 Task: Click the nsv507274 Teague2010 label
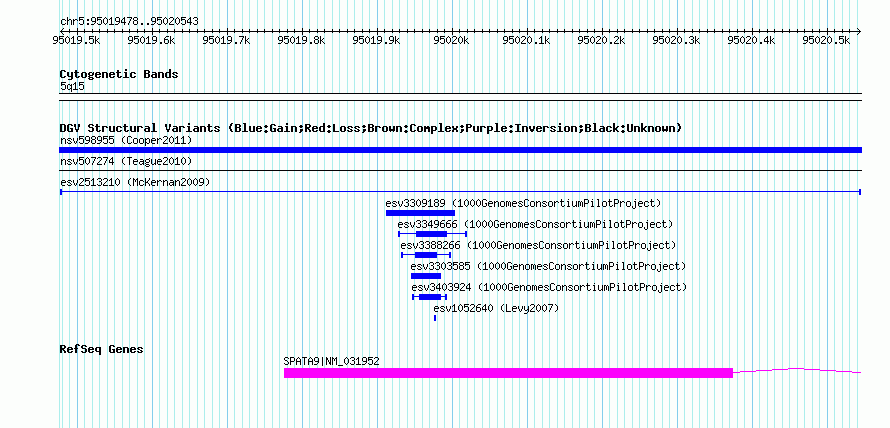coord(126,162)
